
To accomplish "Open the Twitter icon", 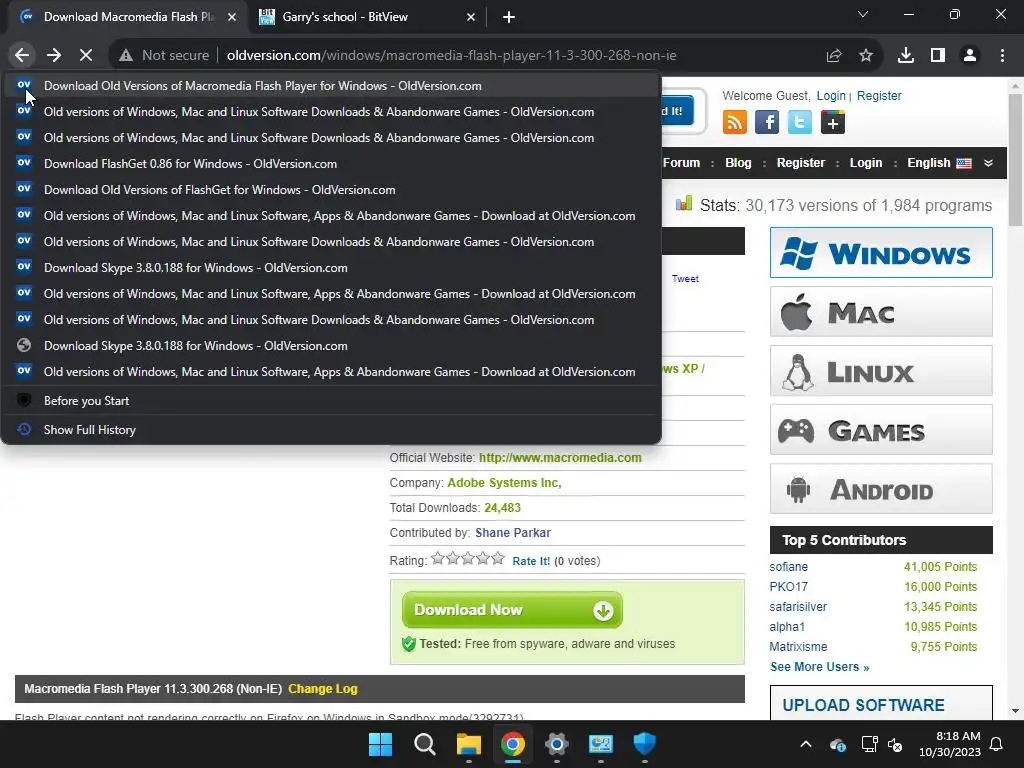I will (799, 122).
